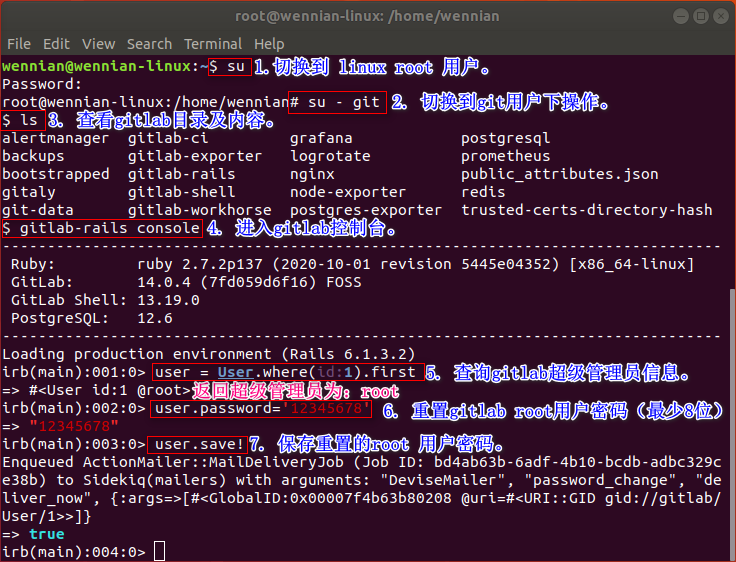Click the Ruby version 'ruby 2.7.2p137' text
The height and width of the screenshot is (562, 736).
(x=199, y=264)
